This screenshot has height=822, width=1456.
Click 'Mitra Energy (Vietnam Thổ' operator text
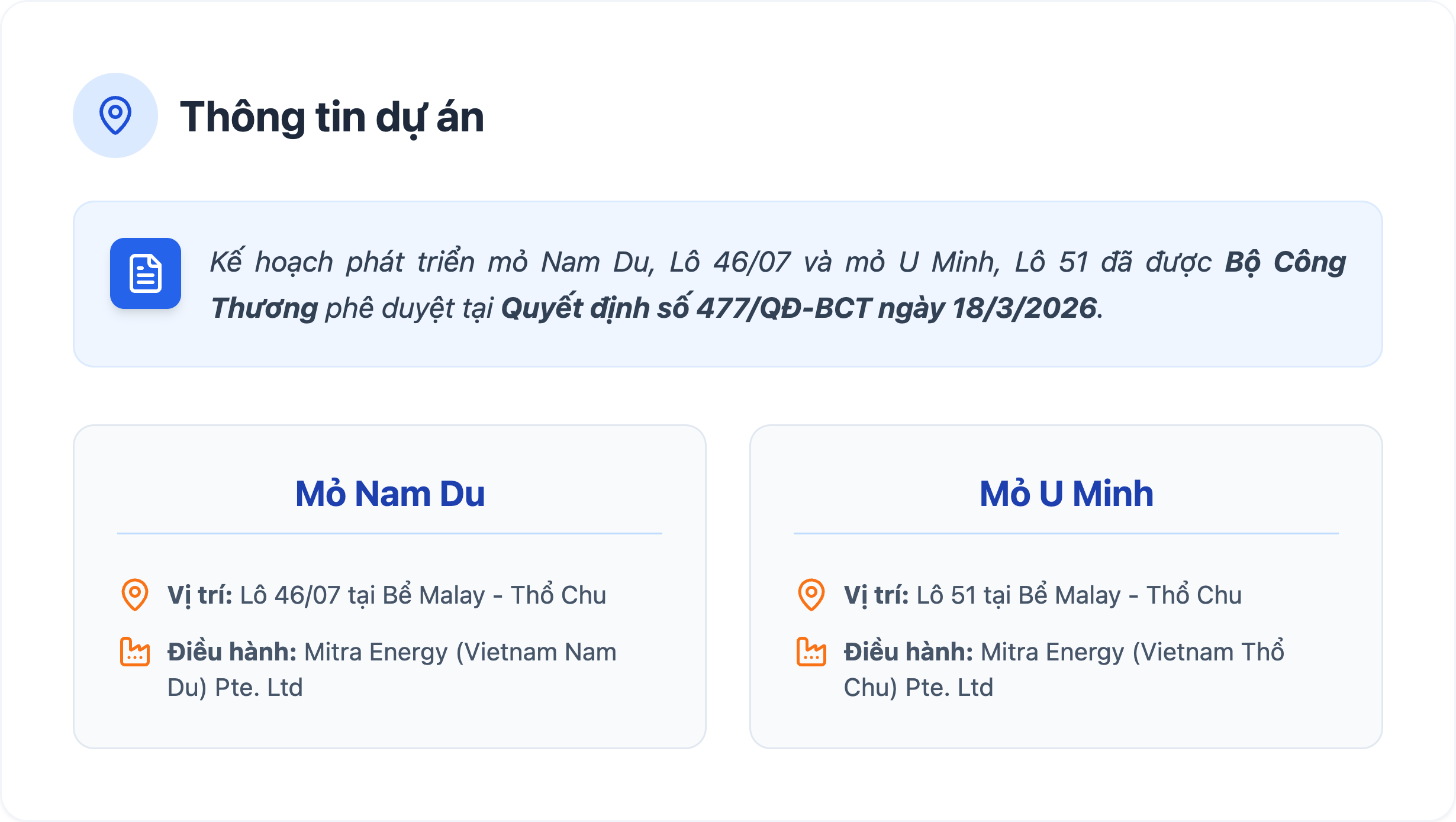tap(1132, 652)
